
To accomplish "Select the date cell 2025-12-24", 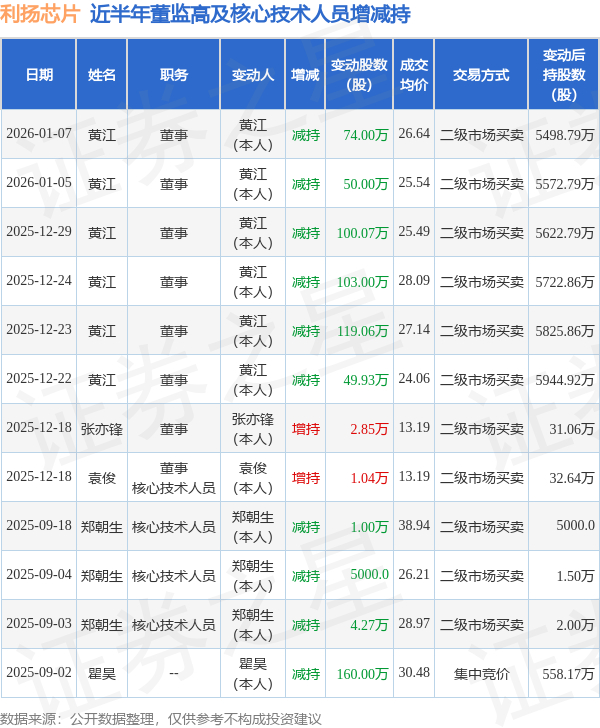I will [x=39, y=281].
